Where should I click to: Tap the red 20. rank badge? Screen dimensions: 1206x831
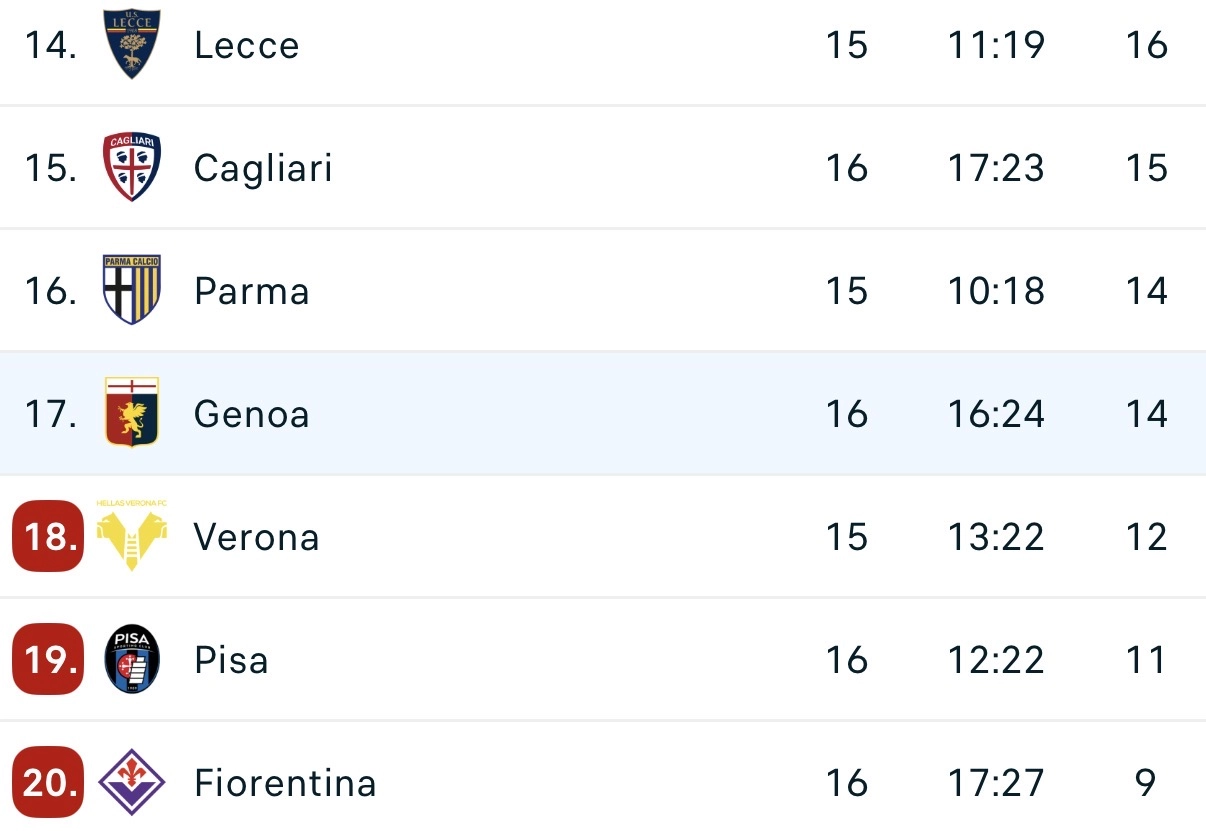pyautogui.click(x=48, y=782)
